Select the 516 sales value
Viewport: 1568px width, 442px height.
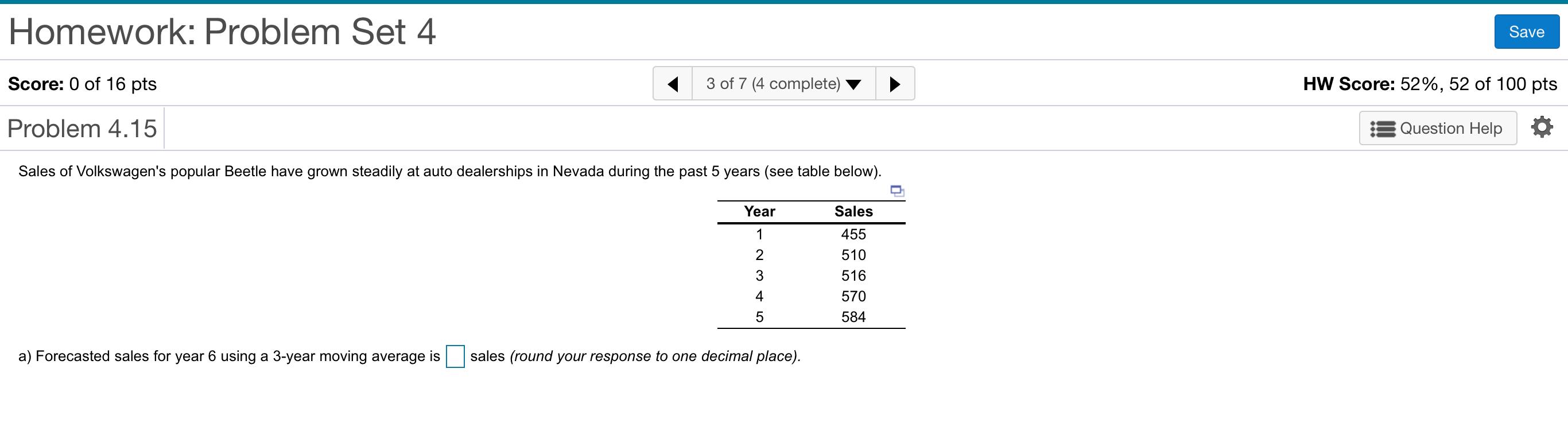[x=853, y=276]
